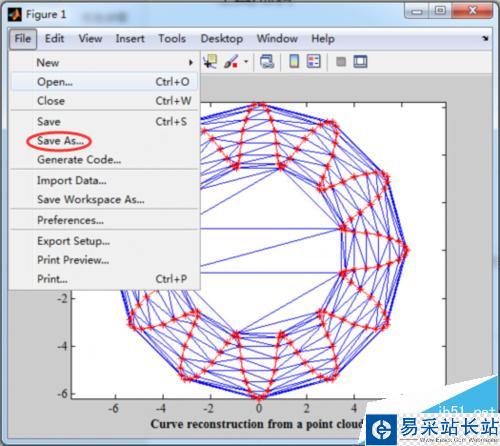Open the Desktop menu
The image size is (500, 446).
pyautogui.click(x=222, y=39)
